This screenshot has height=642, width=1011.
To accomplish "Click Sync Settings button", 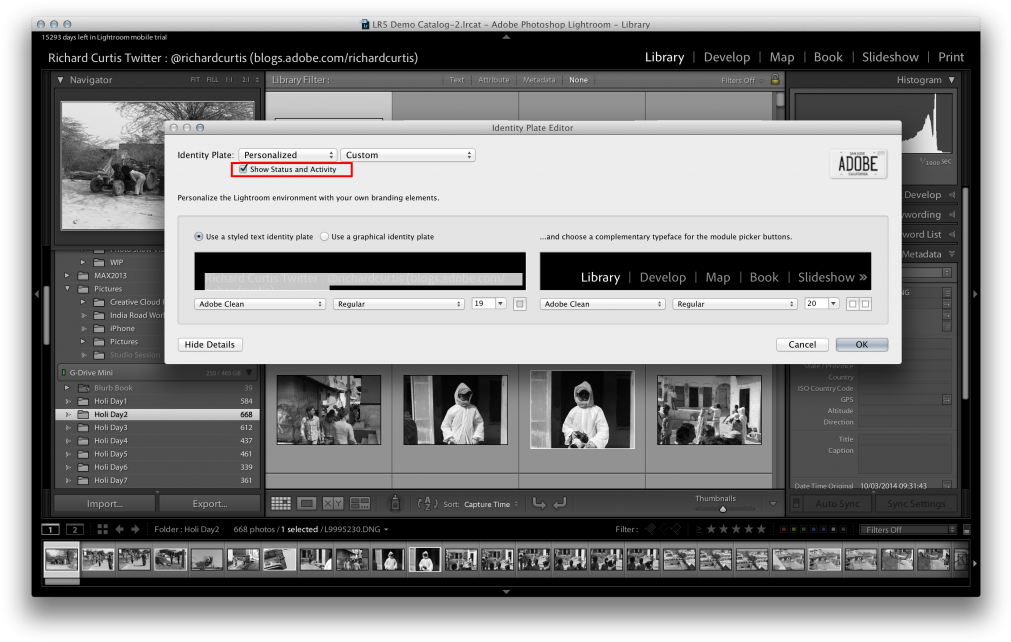I will coord(916,503).
